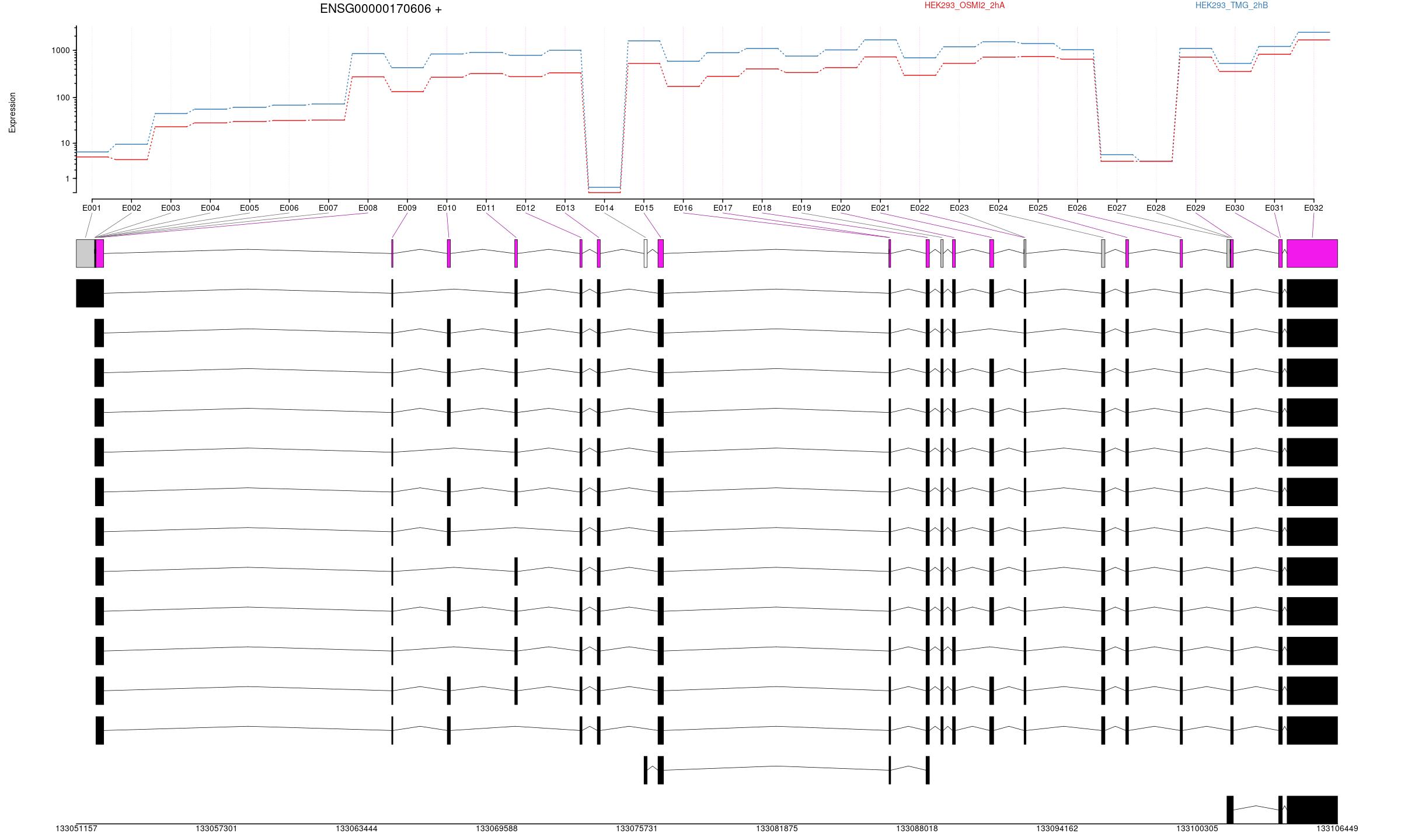Click exon label E024
The height and width of the screenshot is (840, 1401).
(x=998, y=208)
